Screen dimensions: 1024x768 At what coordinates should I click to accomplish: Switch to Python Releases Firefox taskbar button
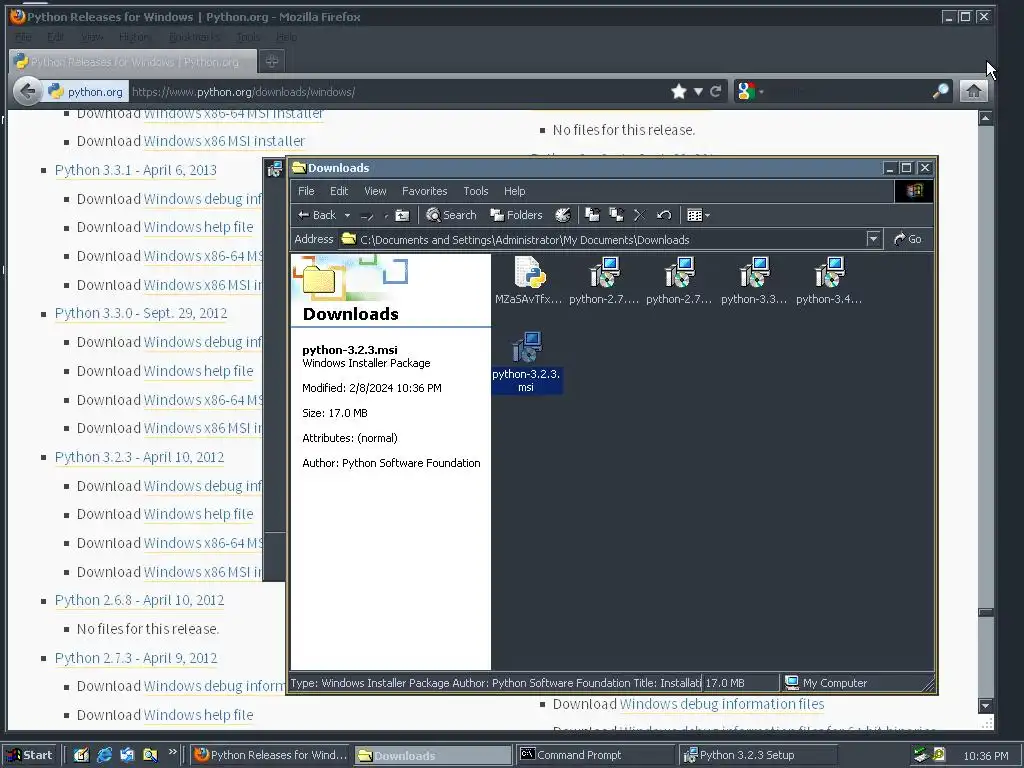[270, 755]
